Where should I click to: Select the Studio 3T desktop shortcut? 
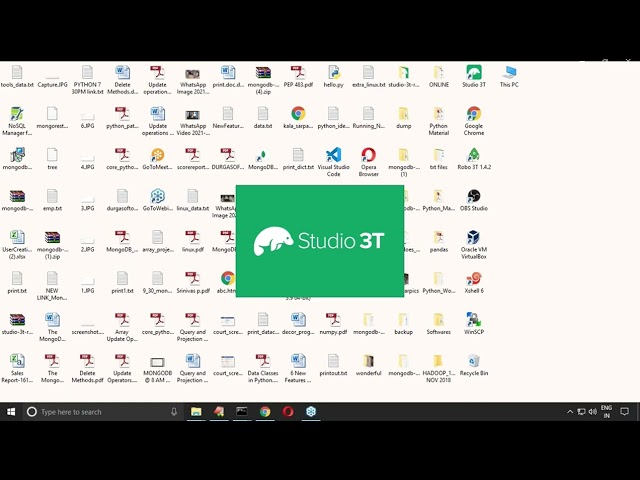[x=473, y=76]
